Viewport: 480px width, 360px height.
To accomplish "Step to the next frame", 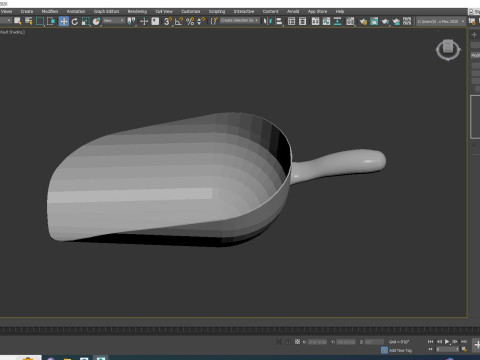I will click(x=455, y=342).
